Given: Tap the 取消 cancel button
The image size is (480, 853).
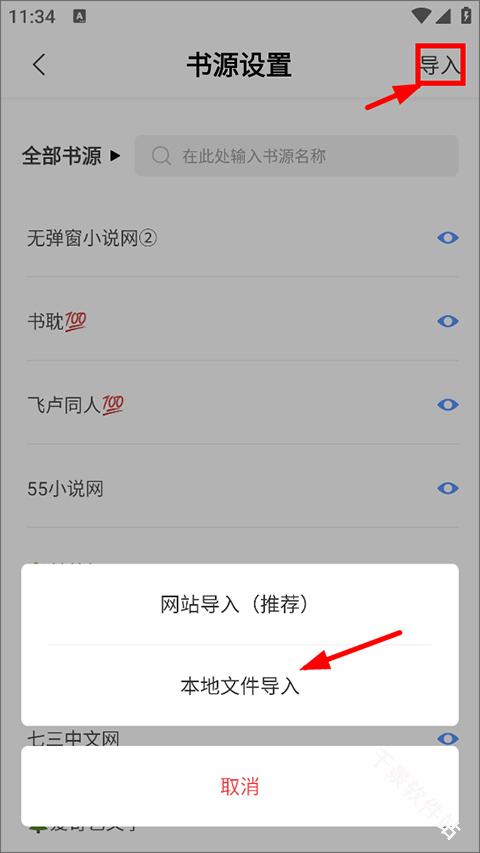Looking at the screenshot, I should coord(240,787).
